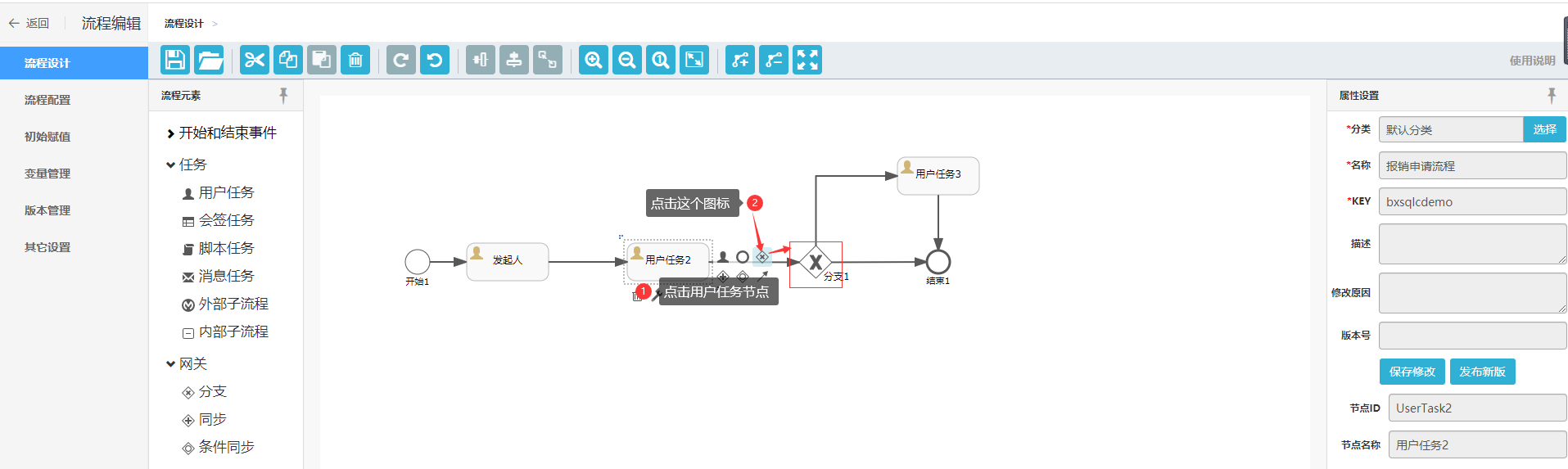Collapse the 网关 group
1568x469 pixels.
pos(187,363)
